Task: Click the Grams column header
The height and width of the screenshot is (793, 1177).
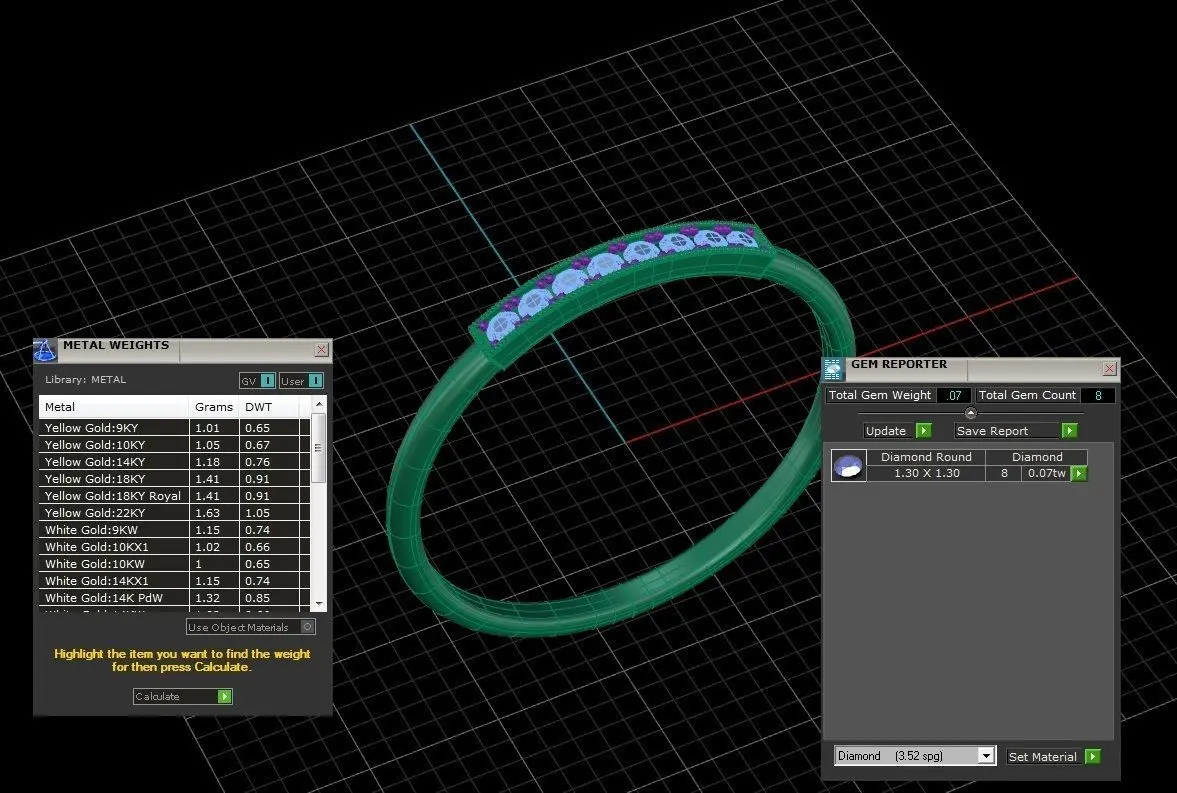Action: (214, 407)
